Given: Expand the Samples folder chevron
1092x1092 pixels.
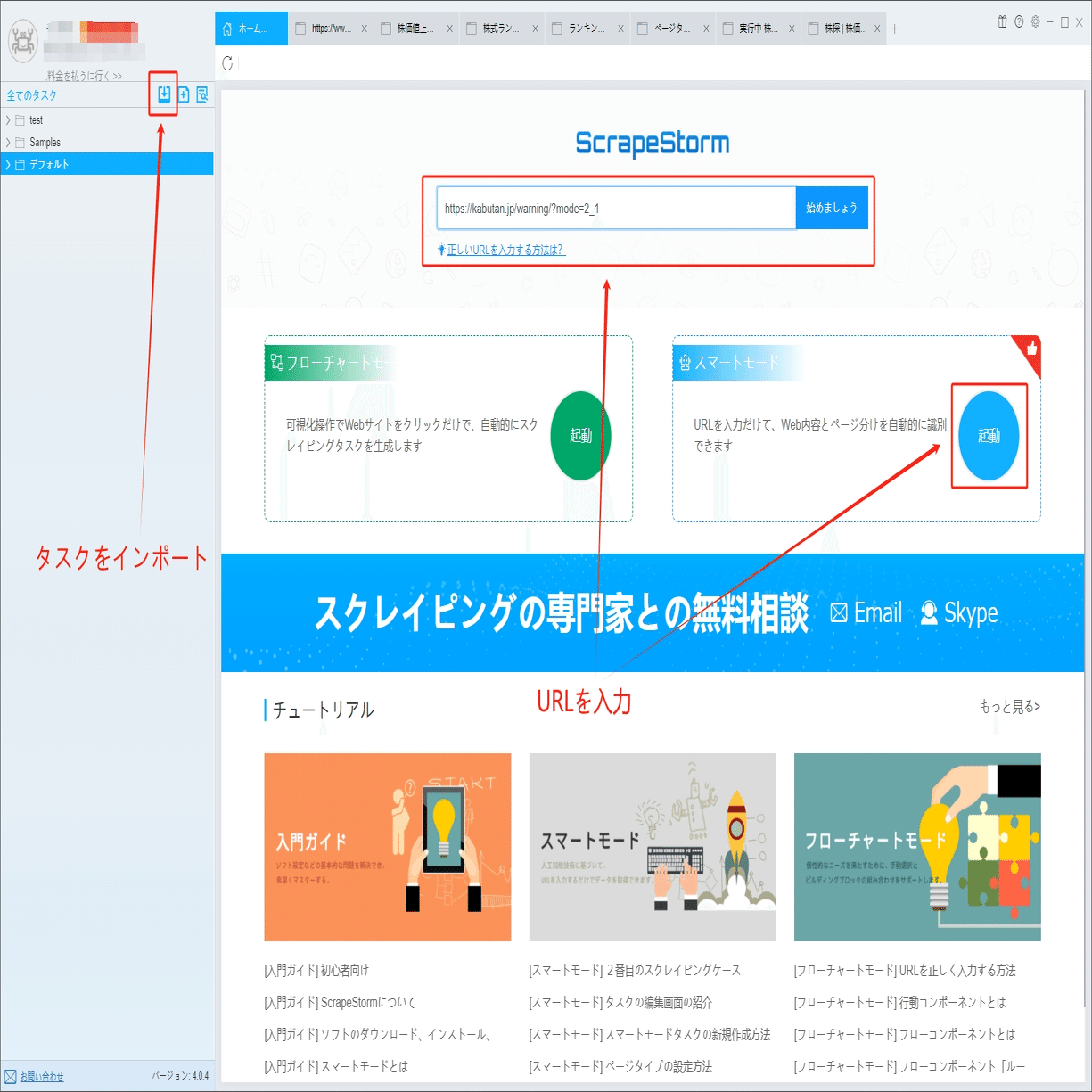Looking at the screenshot, I should click(x=8, y=142).
